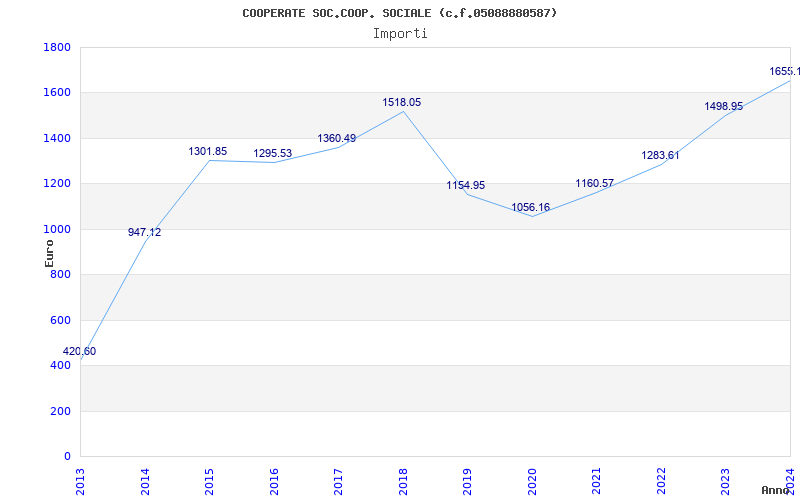This screenshot has width=800, height=500.
Task: Select the 947.12 data label
Action: coord(144,232)
